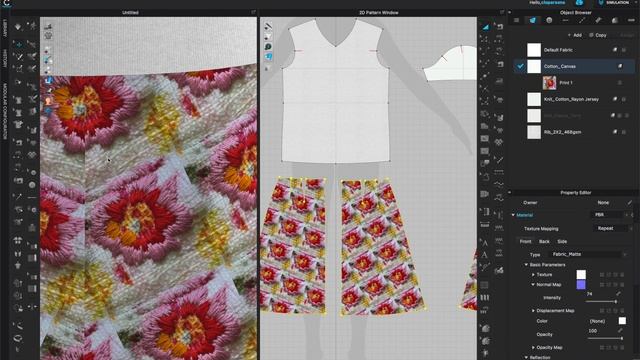
Task: Click the cloud icon next to Hello username
Action: point(579,2)
